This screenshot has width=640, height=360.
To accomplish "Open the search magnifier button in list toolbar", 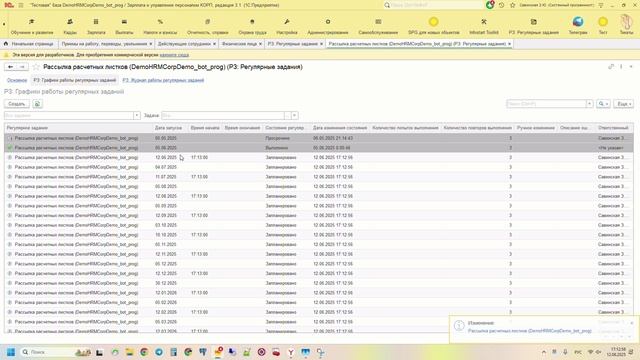I will [602, 104].
